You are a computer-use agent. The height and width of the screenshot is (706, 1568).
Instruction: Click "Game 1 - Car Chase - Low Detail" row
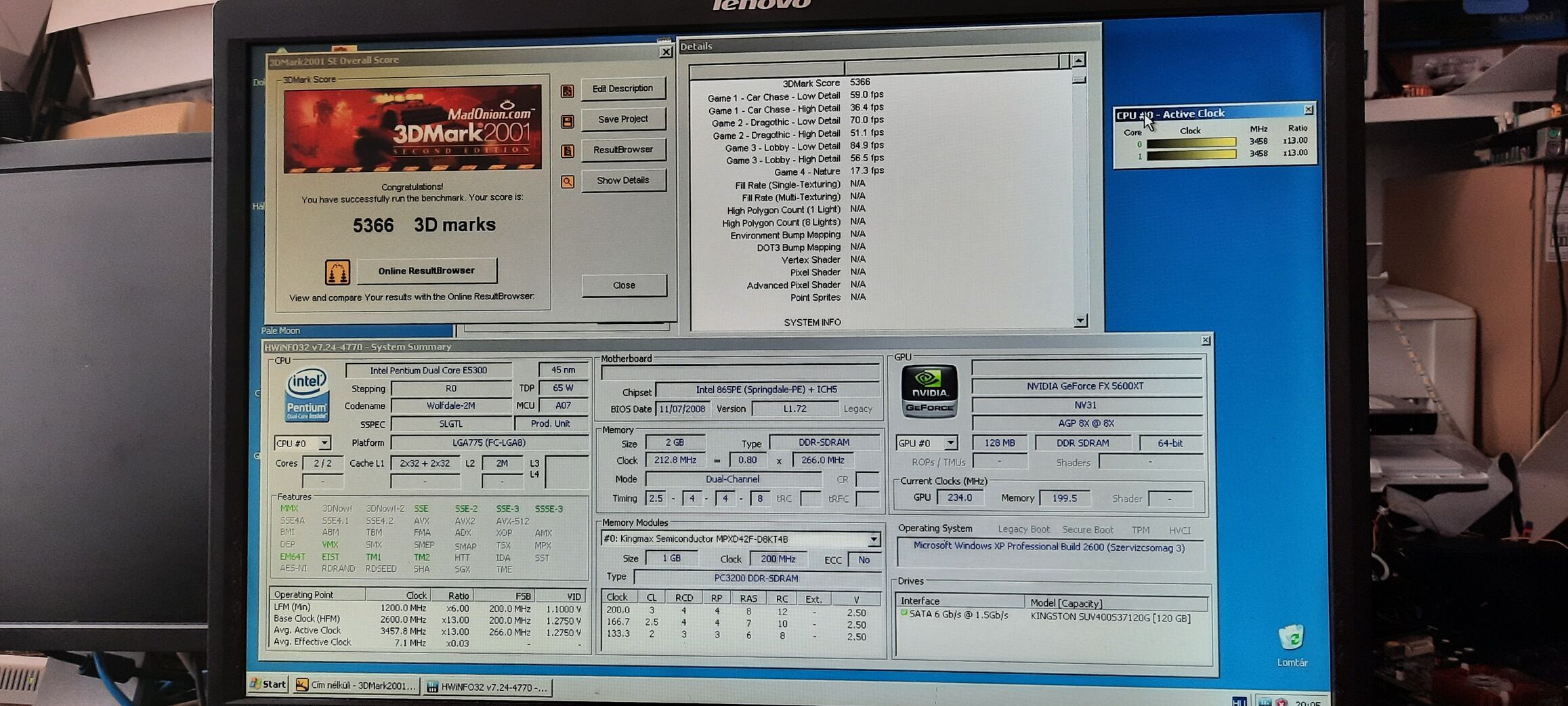coord(796,96)
